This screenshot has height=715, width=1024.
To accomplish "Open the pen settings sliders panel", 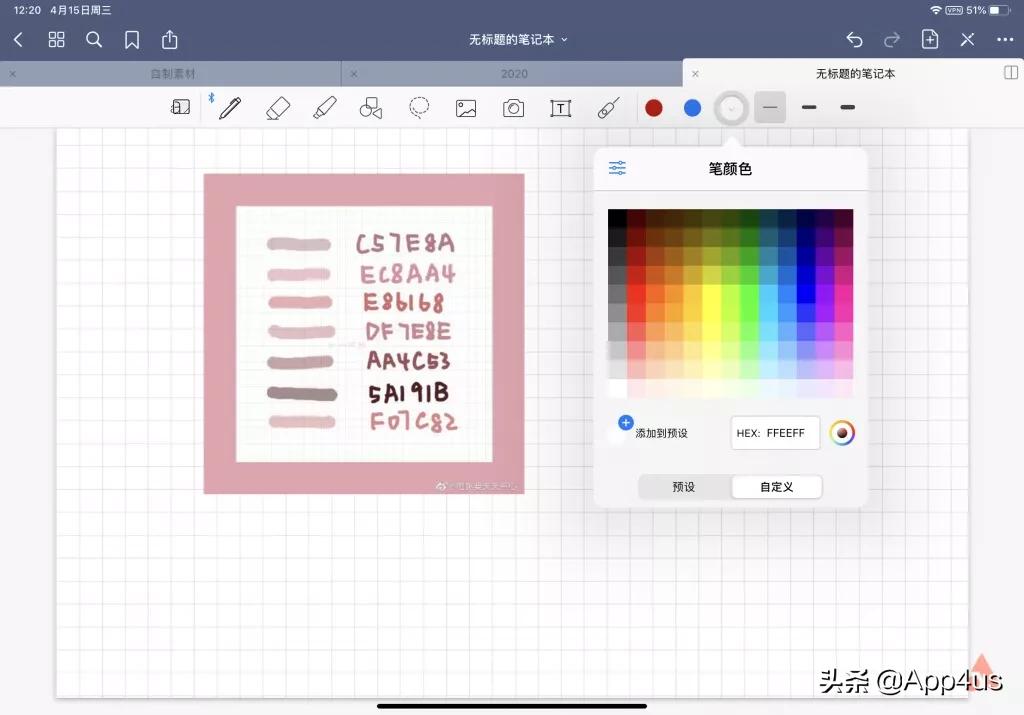I will [x=617, y=168].
